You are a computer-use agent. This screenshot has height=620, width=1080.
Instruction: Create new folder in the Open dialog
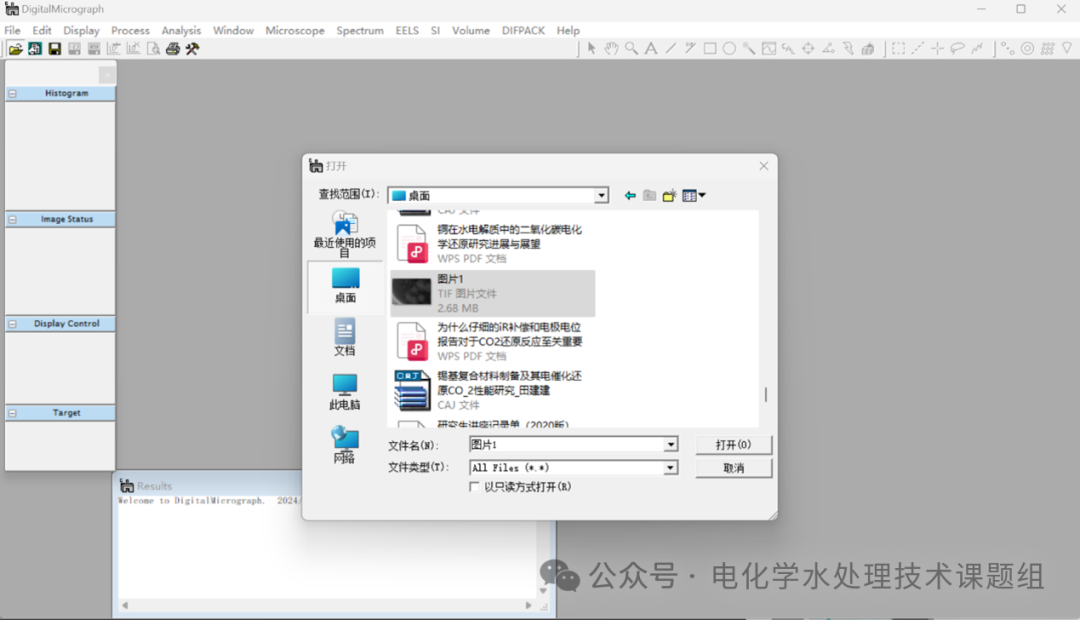(669, 196)
